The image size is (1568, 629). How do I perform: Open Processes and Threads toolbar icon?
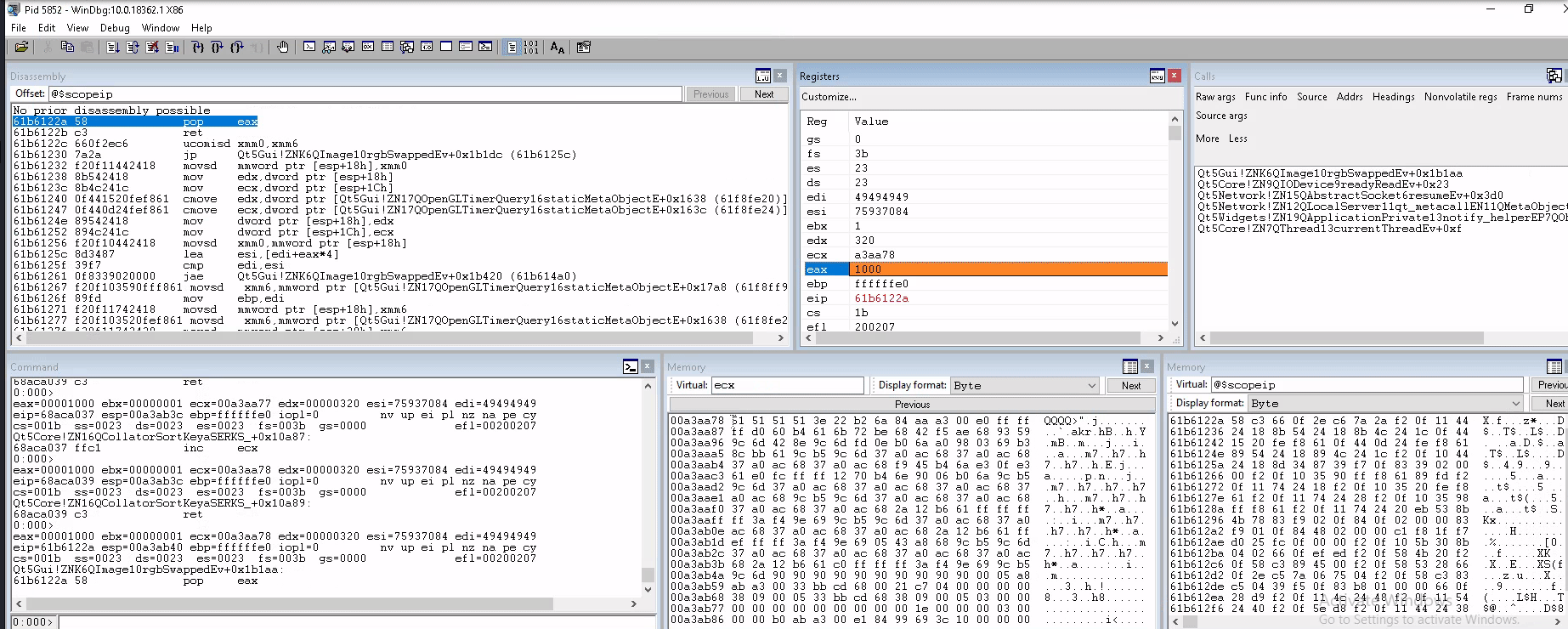coord(466,48)
